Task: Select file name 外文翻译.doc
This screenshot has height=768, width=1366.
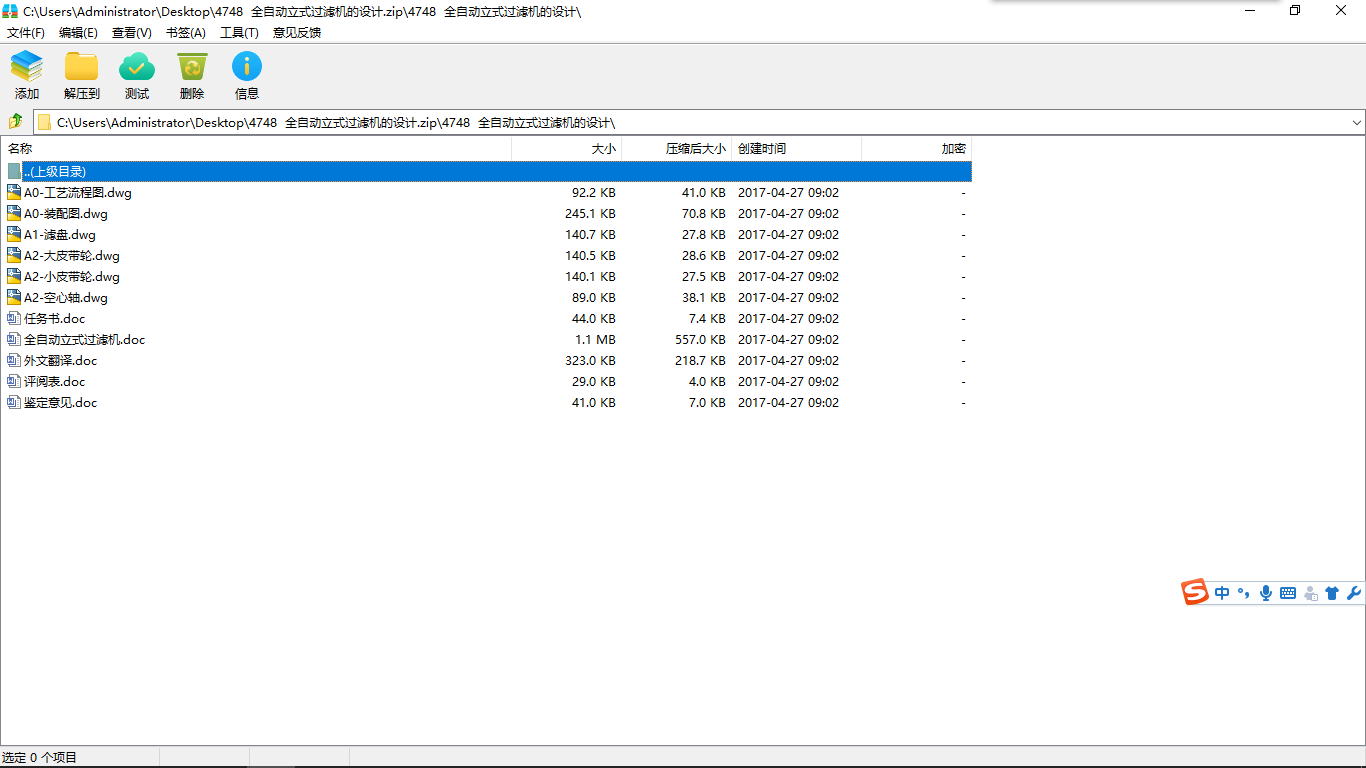Action: (61, 360)
